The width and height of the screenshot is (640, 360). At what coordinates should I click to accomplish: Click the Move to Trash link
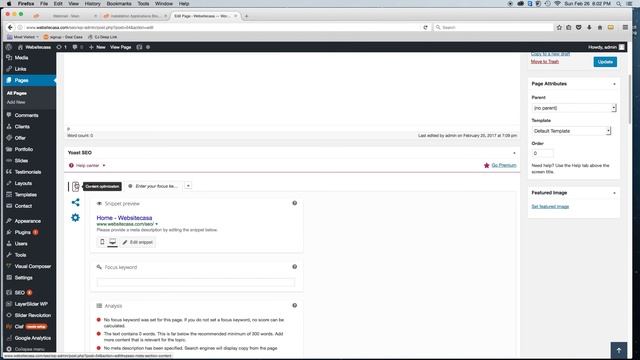tap(544, 62)
